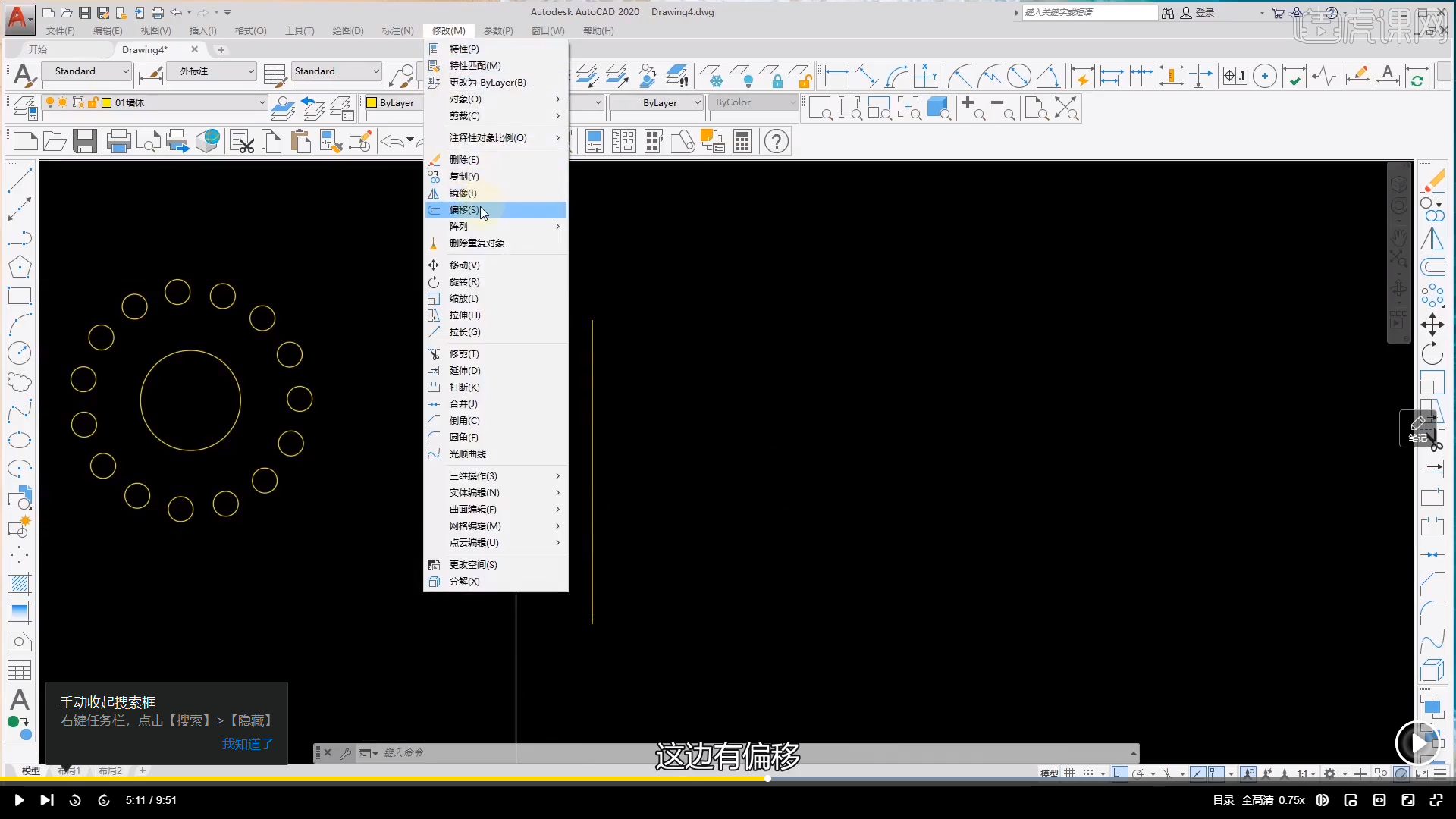The width and height of the screenshot is (1456, 819).
Task: Click the 我知道了 link
Action: 247,744
